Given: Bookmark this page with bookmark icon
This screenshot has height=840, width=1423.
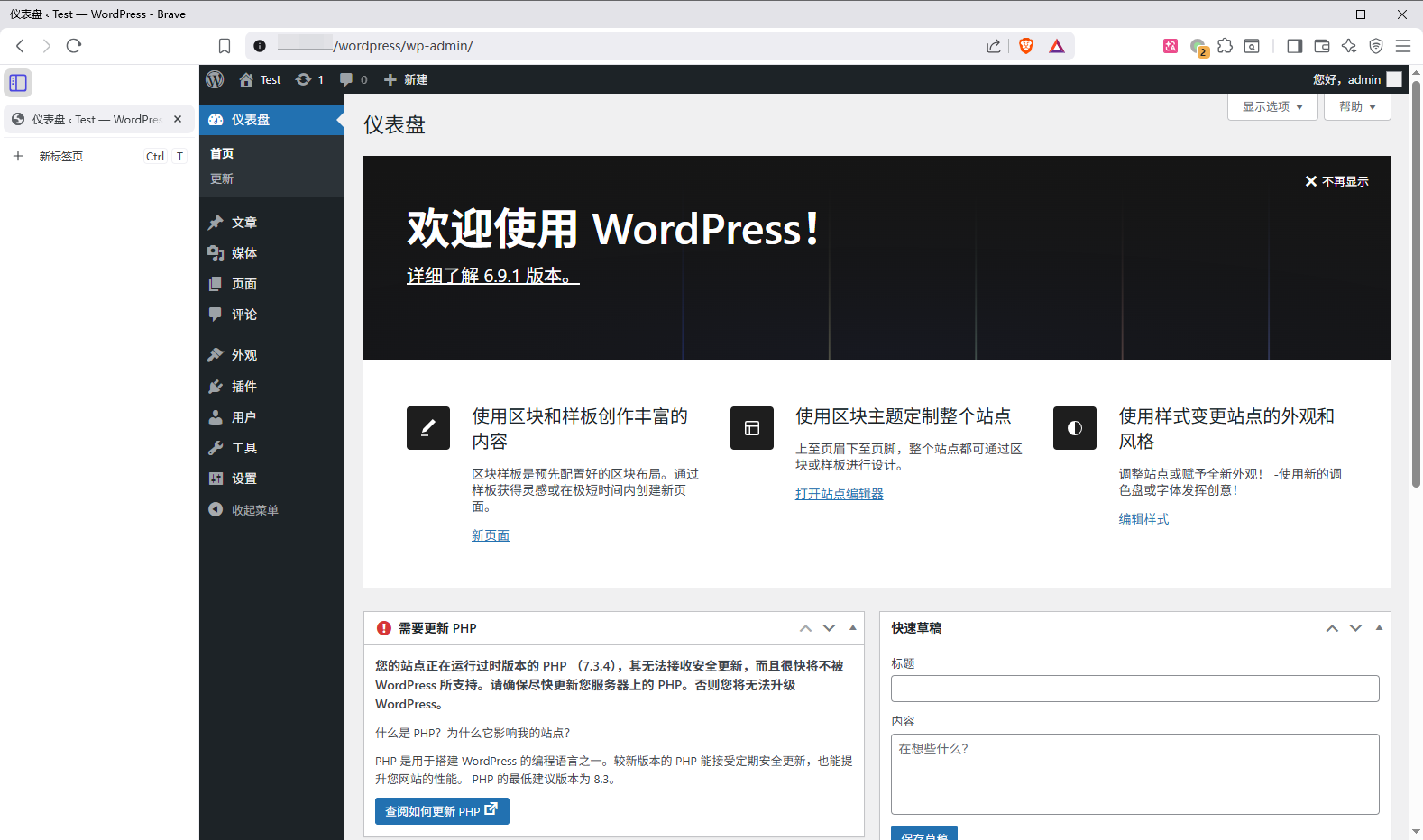Looking at the screenshot, I should pyautogui.click(x=225, y=46).
